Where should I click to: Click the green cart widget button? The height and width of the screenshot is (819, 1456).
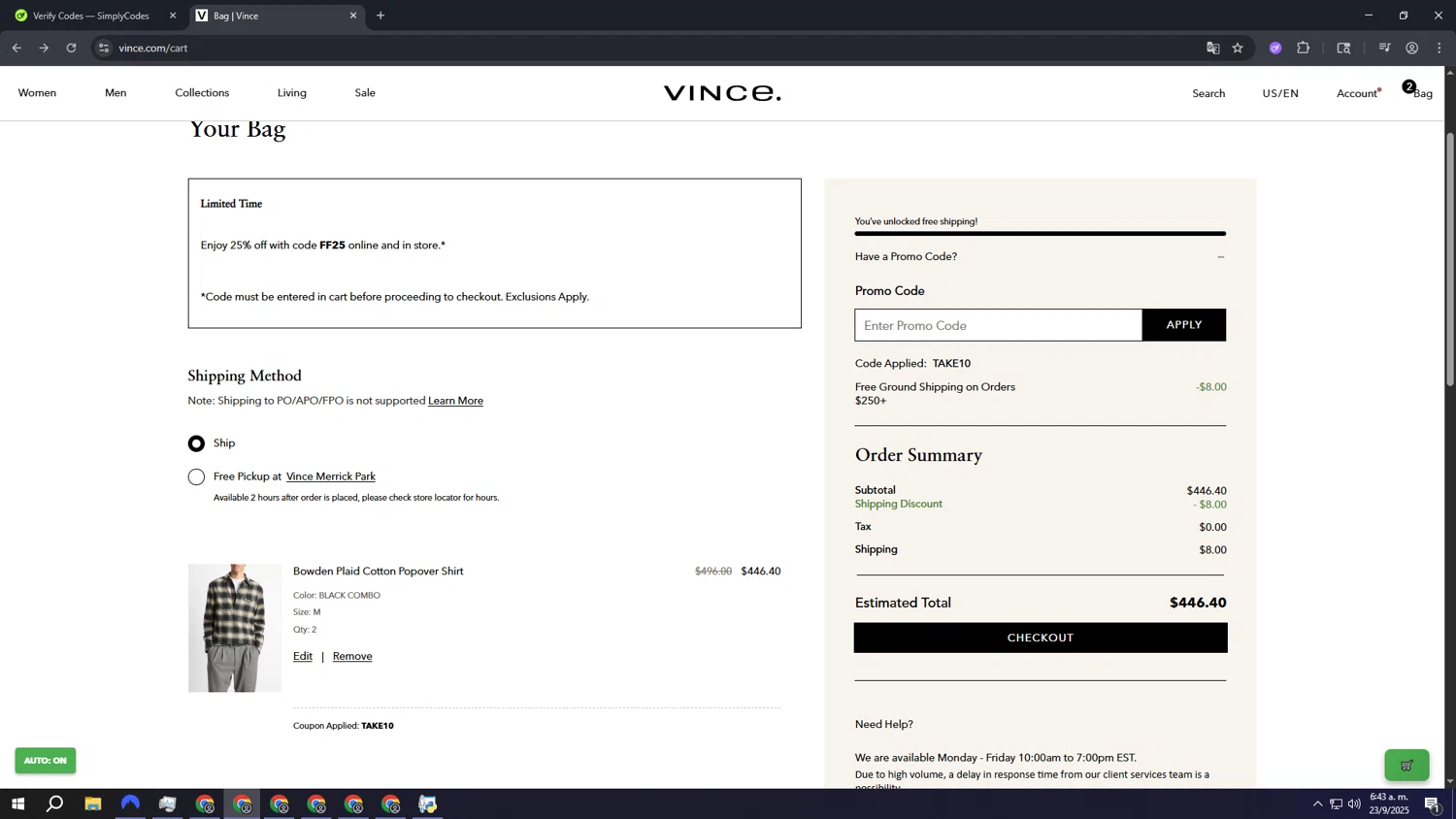[1406, 766]
